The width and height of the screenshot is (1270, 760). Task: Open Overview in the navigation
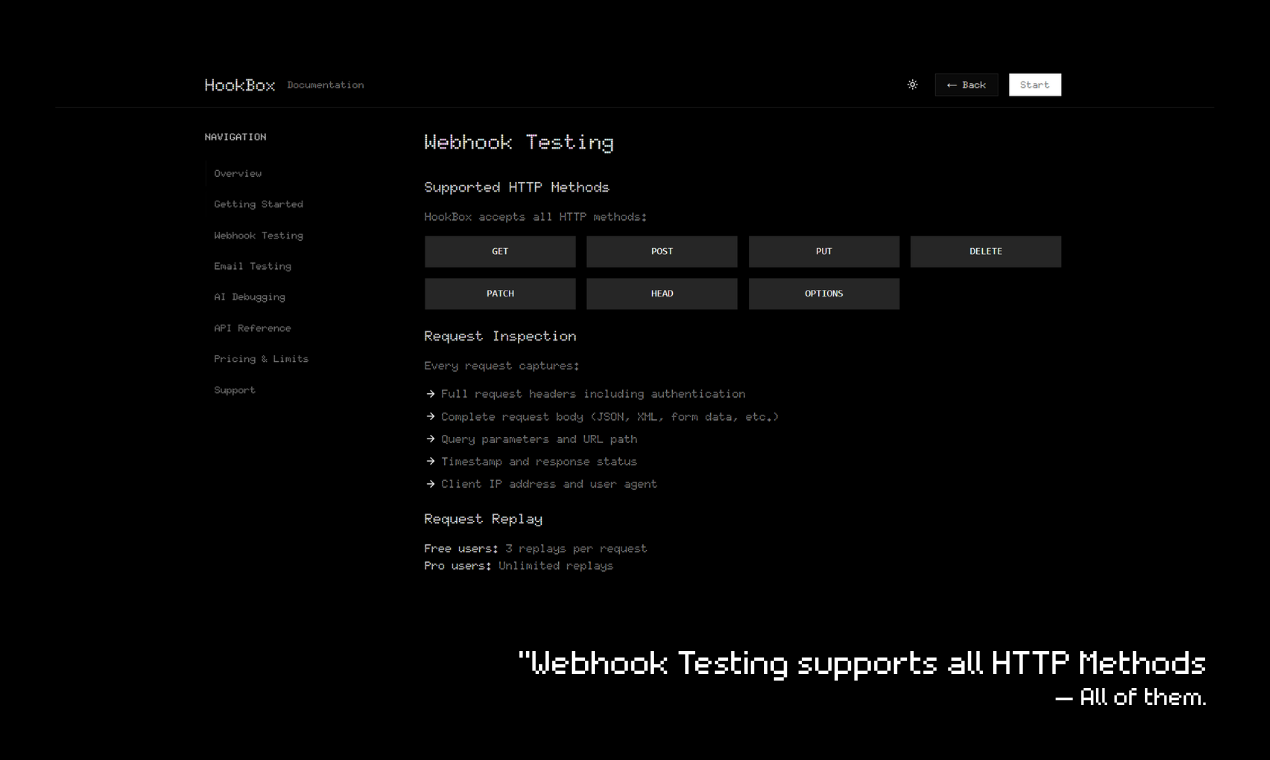click(238, 173)
